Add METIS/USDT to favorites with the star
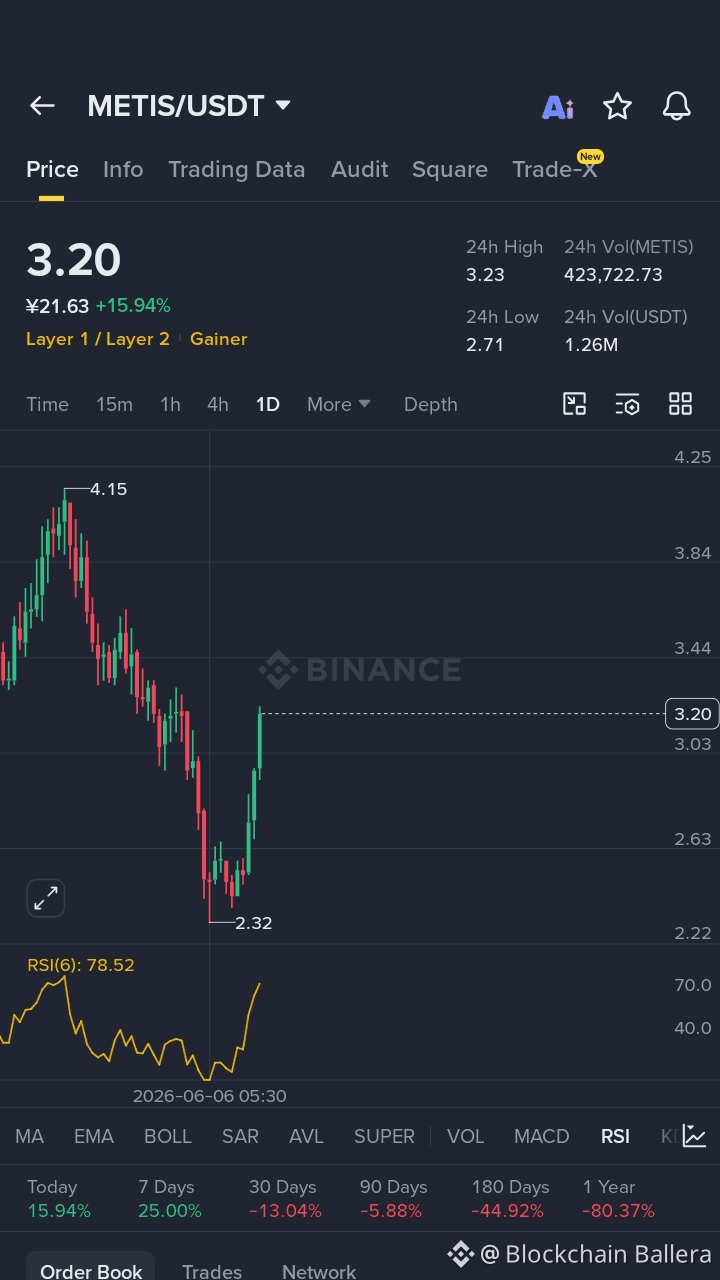The image size is (720, 1280). point(617,106)
